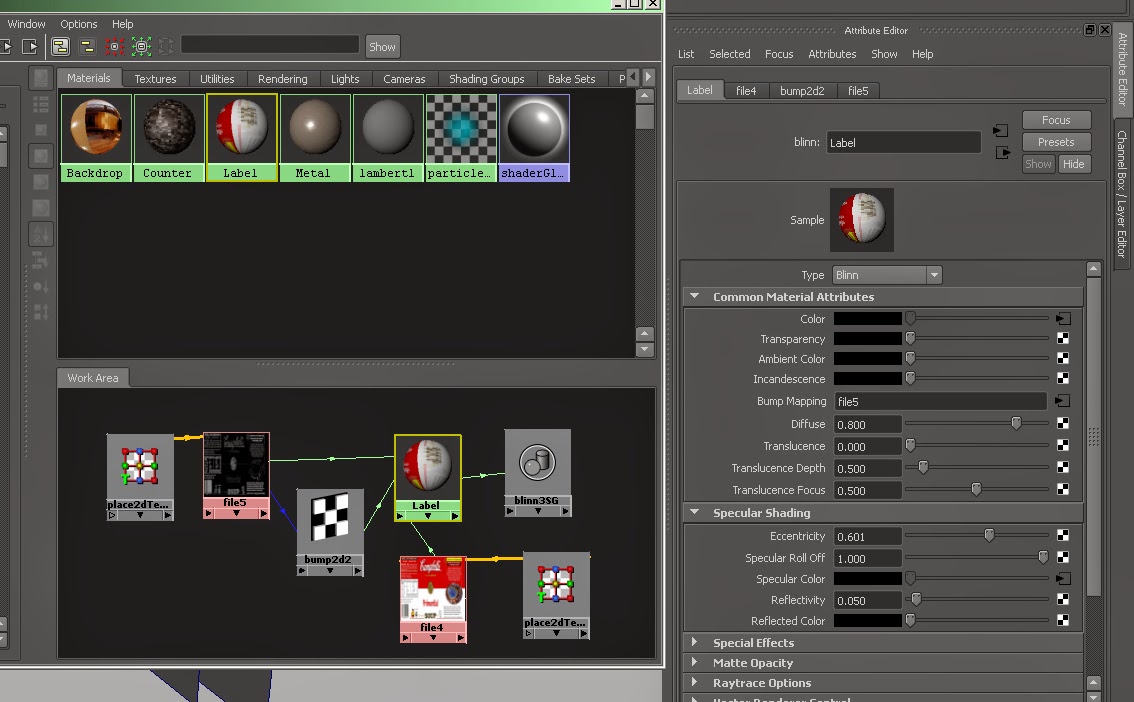
Task: Click the Show button beside the search field
Action: coord(383,46)
